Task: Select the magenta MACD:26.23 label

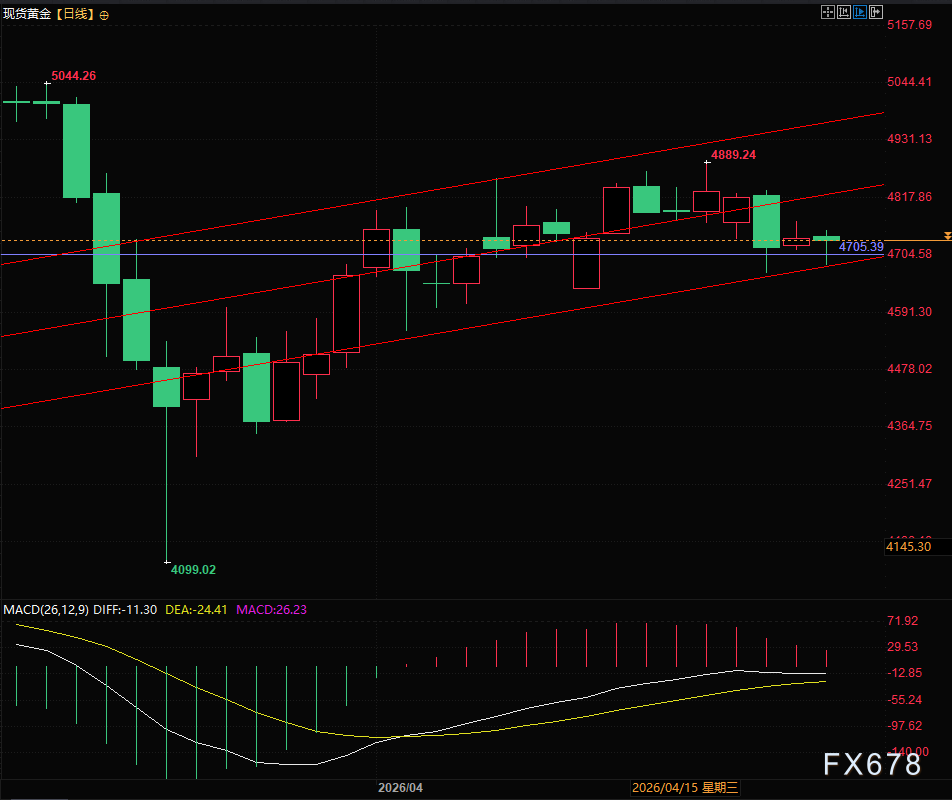Action: 271,609
